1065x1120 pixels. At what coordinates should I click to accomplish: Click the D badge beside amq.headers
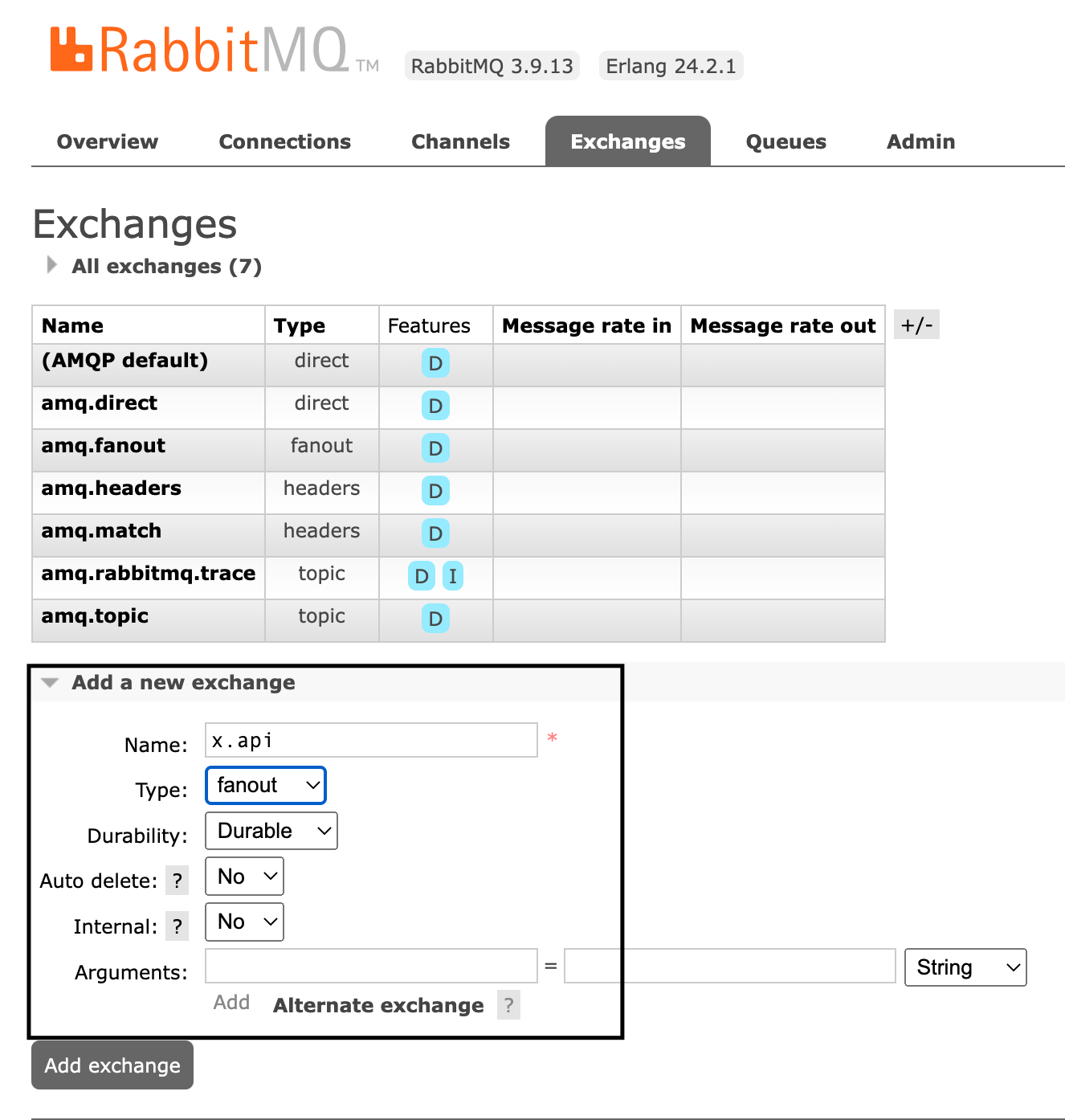tap(435, 491)
